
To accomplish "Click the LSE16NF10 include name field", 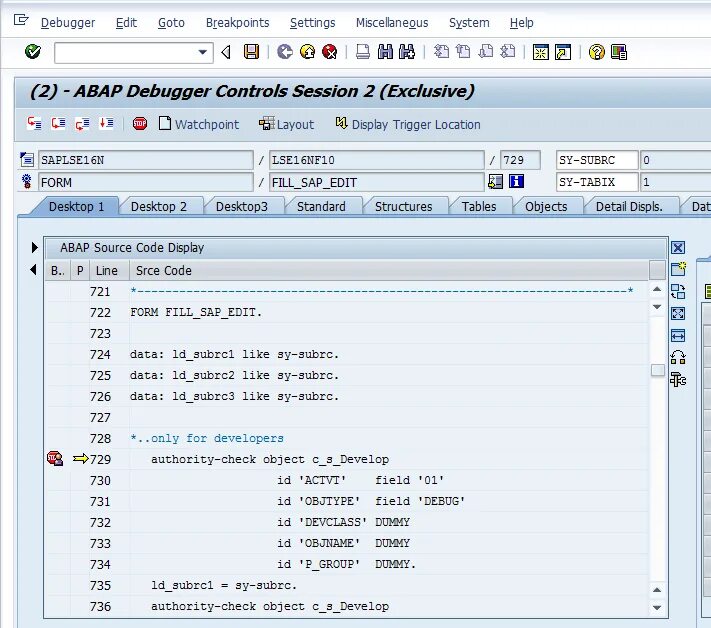I will click(376, 160).
